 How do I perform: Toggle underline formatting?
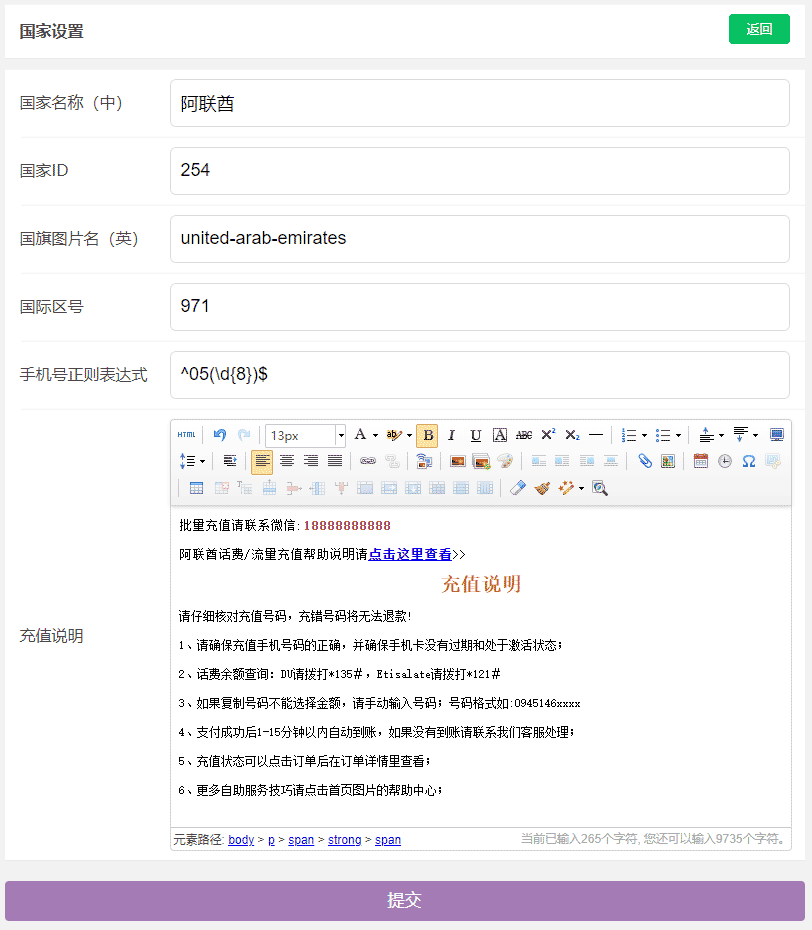(476, 435)
